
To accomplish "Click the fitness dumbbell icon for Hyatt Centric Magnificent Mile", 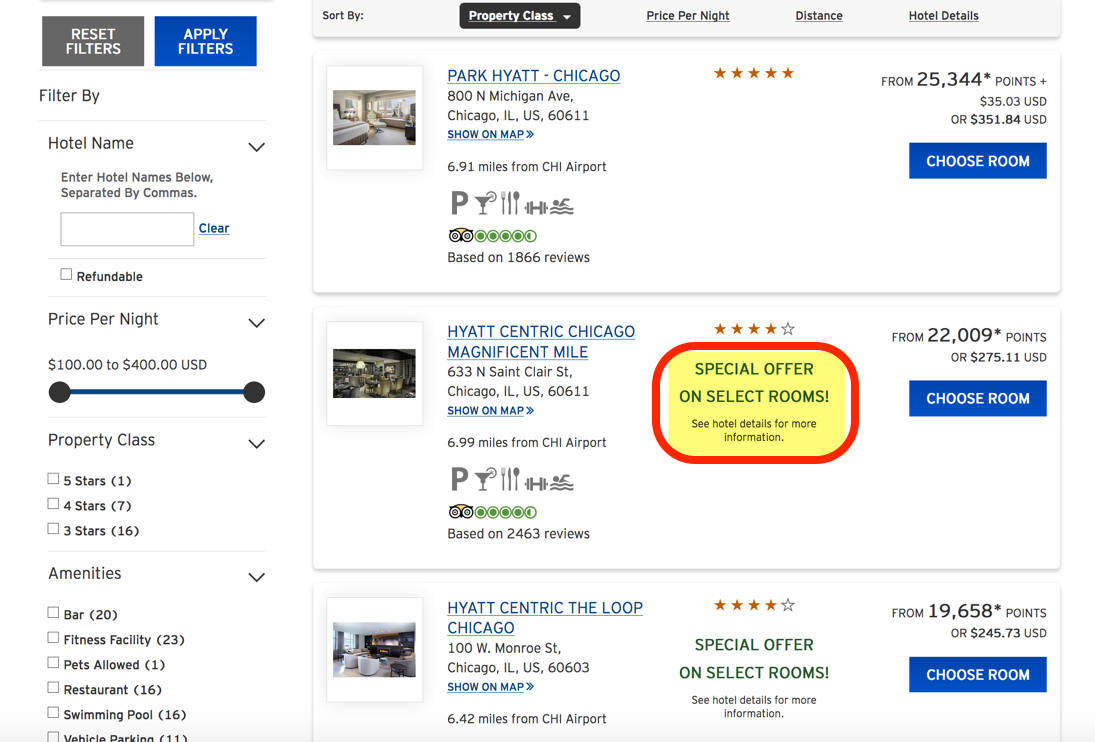I will coord(536,483).
